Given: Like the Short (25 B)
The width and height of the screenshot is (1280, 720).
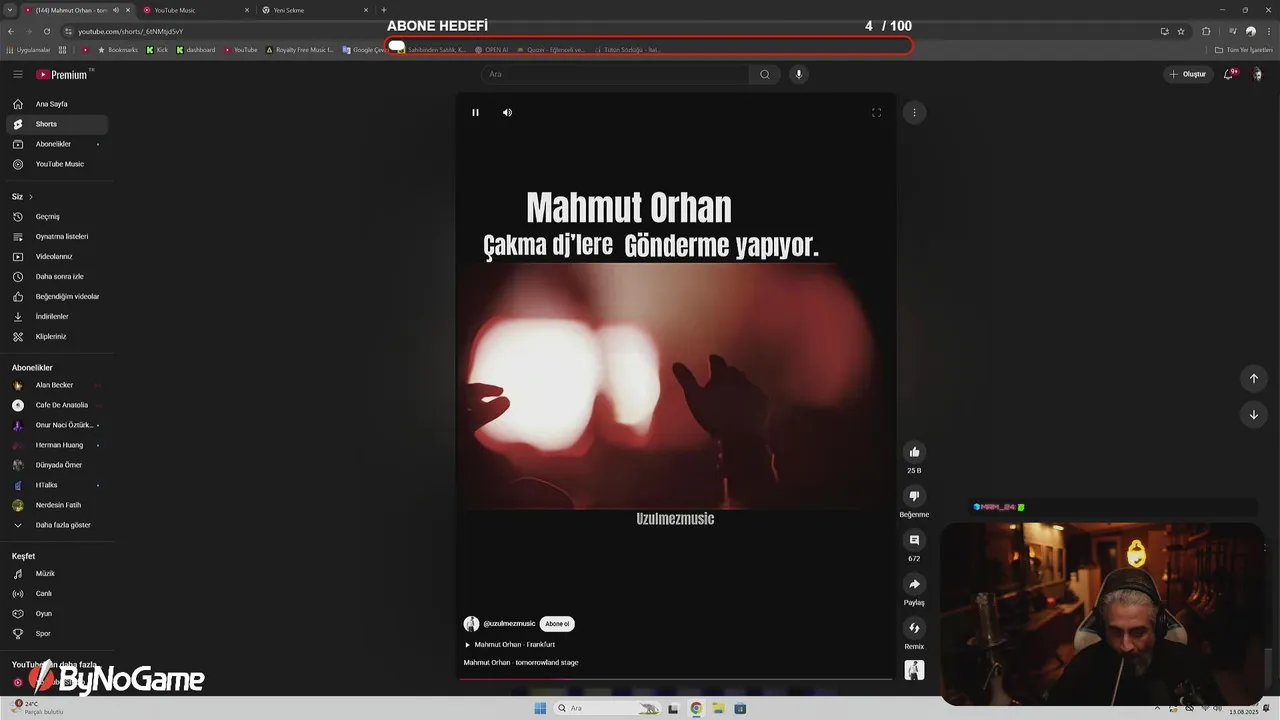Looking at the screenshot, I should point(914,452).
